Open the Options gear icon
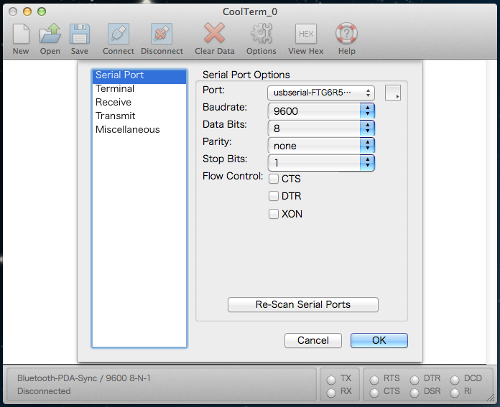 (261, 34)
